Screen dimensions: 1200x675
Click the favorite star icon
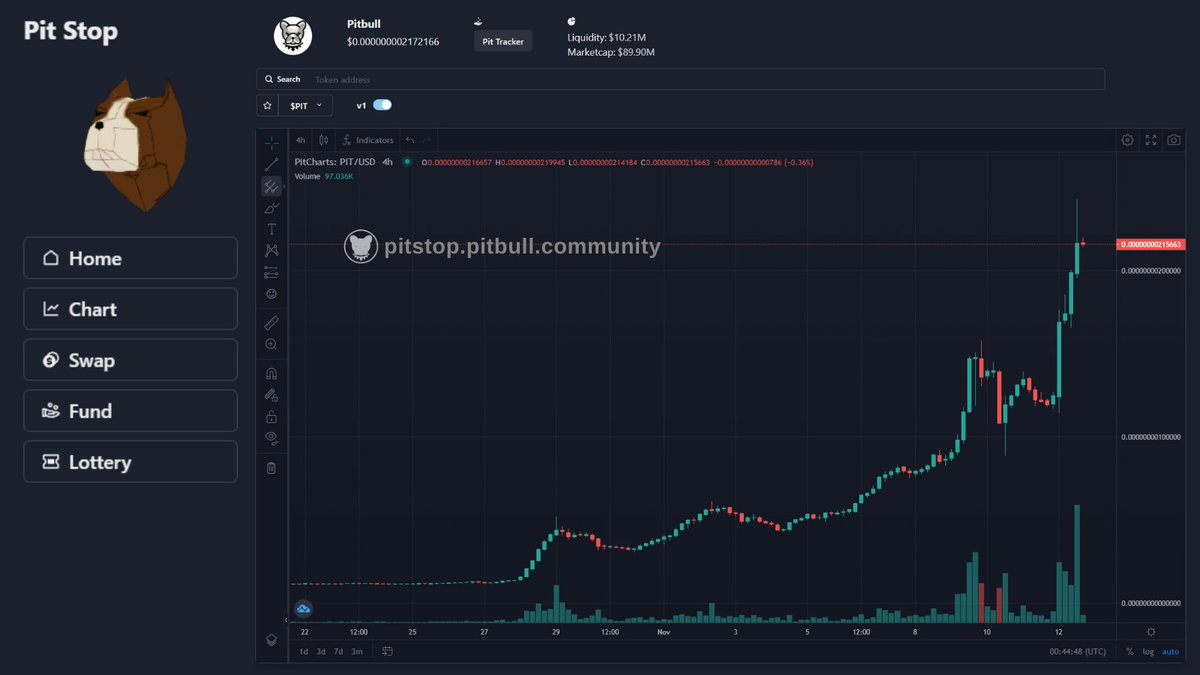tap(267, 105)
